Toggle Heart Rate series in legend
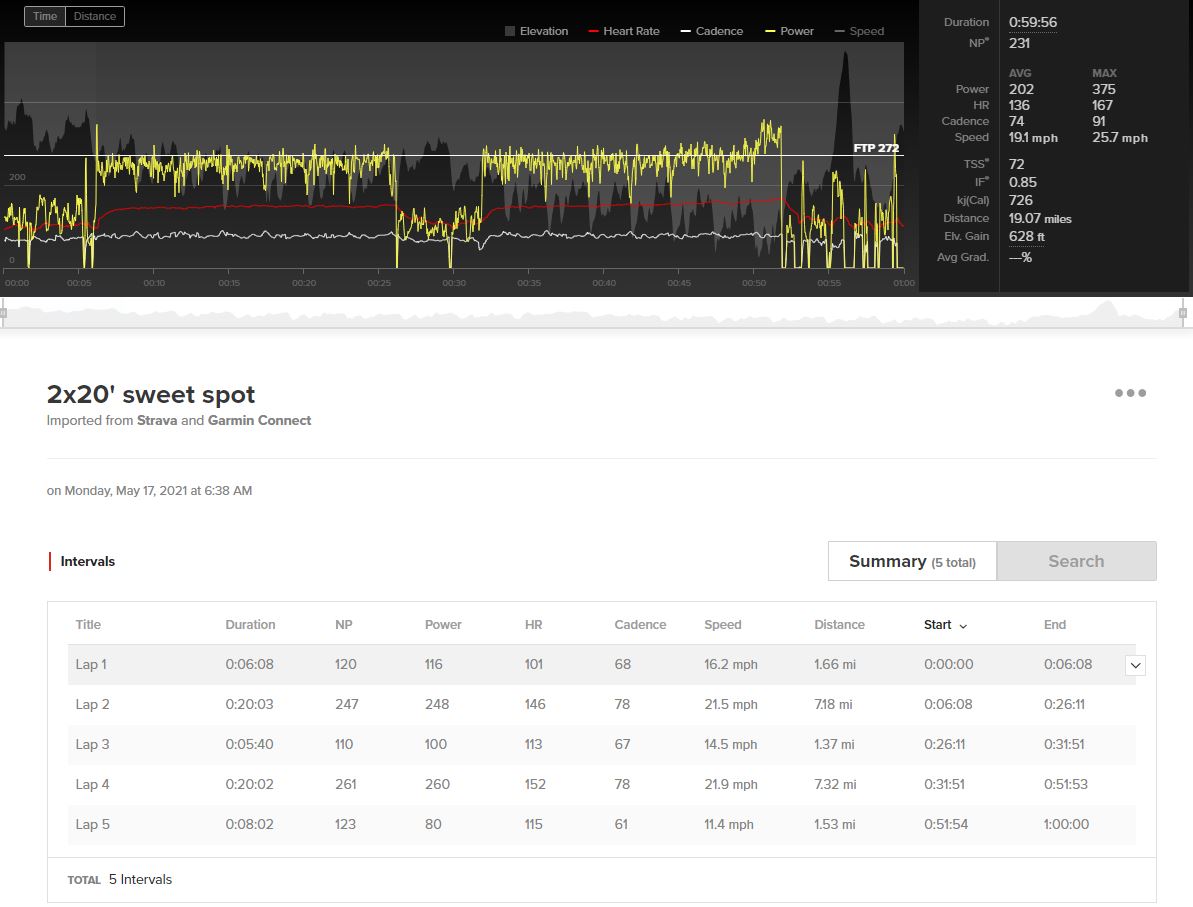This screenshot has width=1193, height=907. coord(624,31)
